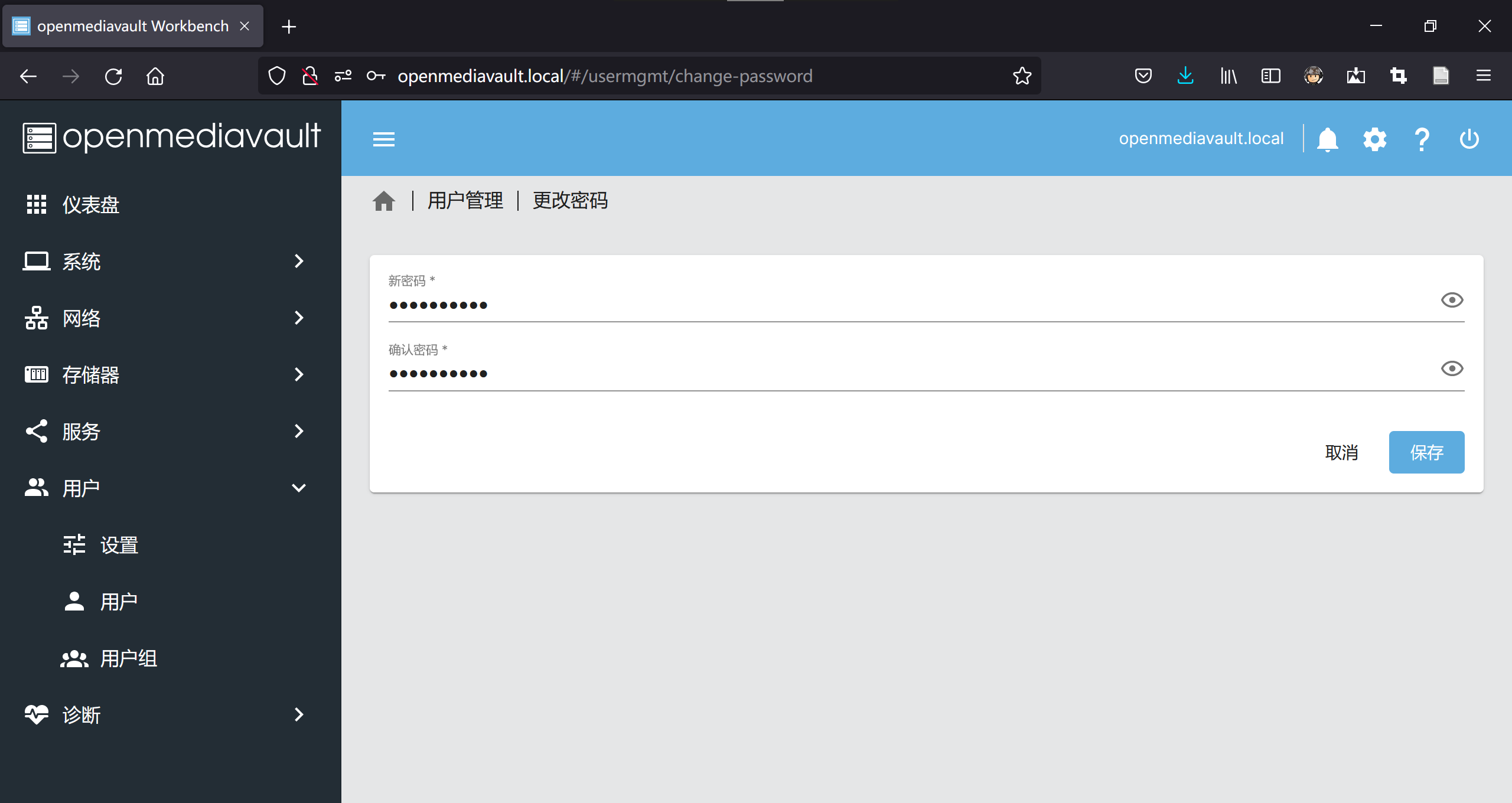
Task: Click the 保存 save button
Action: [x=1426, y=452]
